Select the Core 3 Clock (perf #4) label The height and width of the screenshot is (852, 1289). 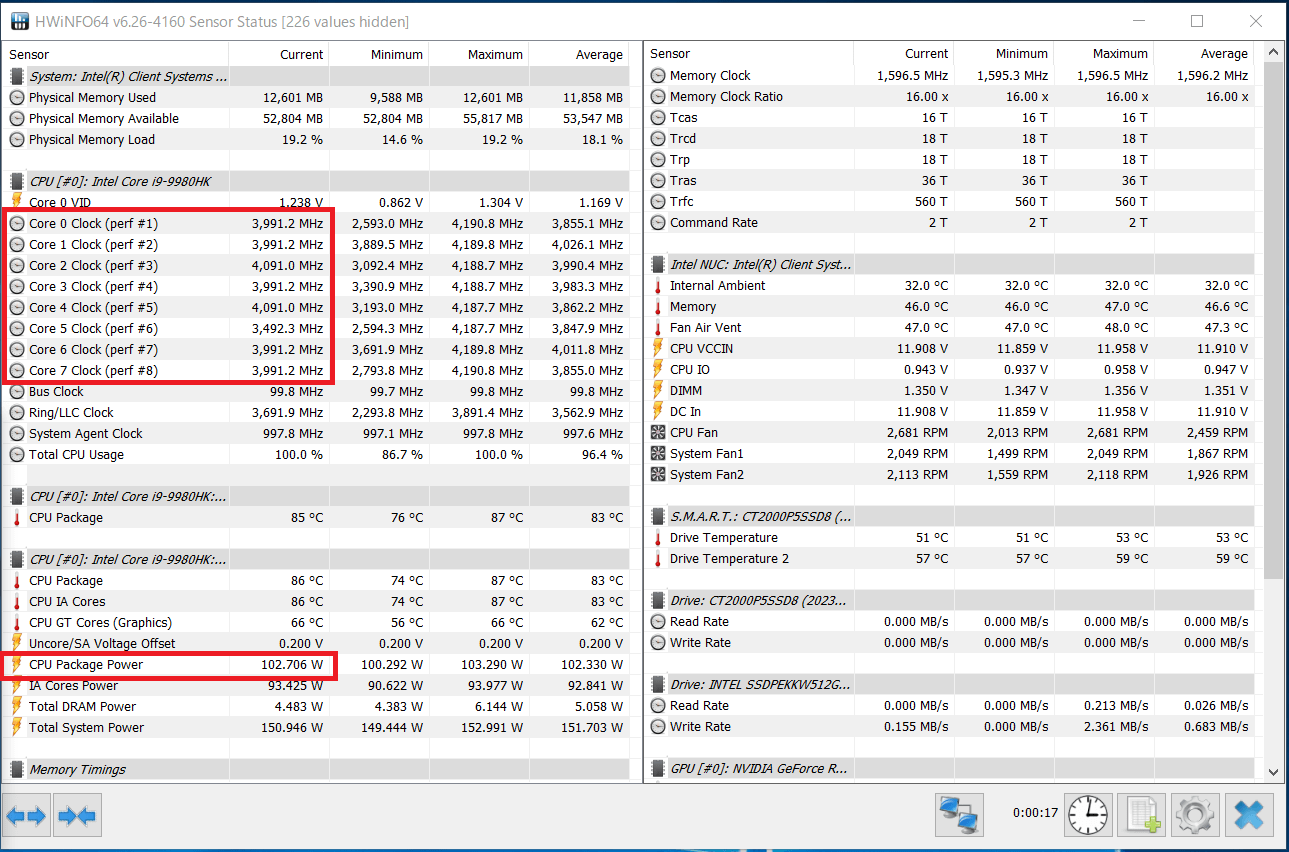(x=93, y=287)
